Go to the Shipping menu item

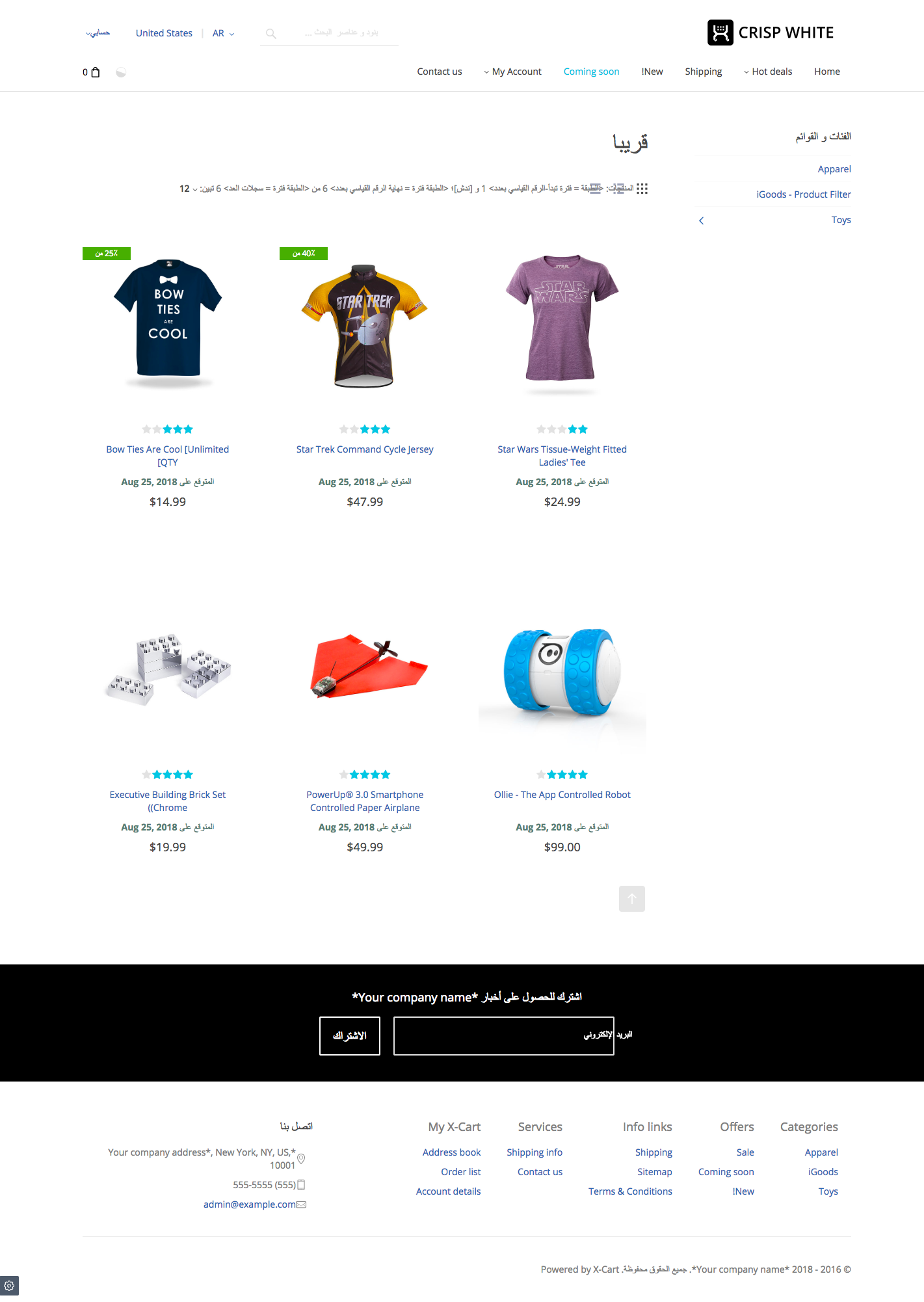coord(703,72)
